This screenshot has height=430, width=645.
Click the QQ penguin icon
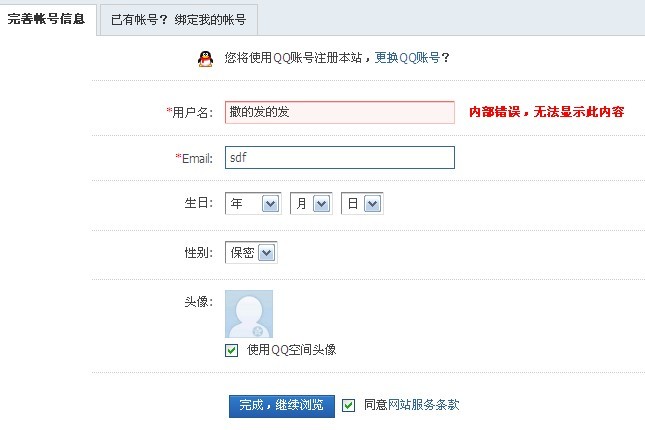tap(205, 58)
